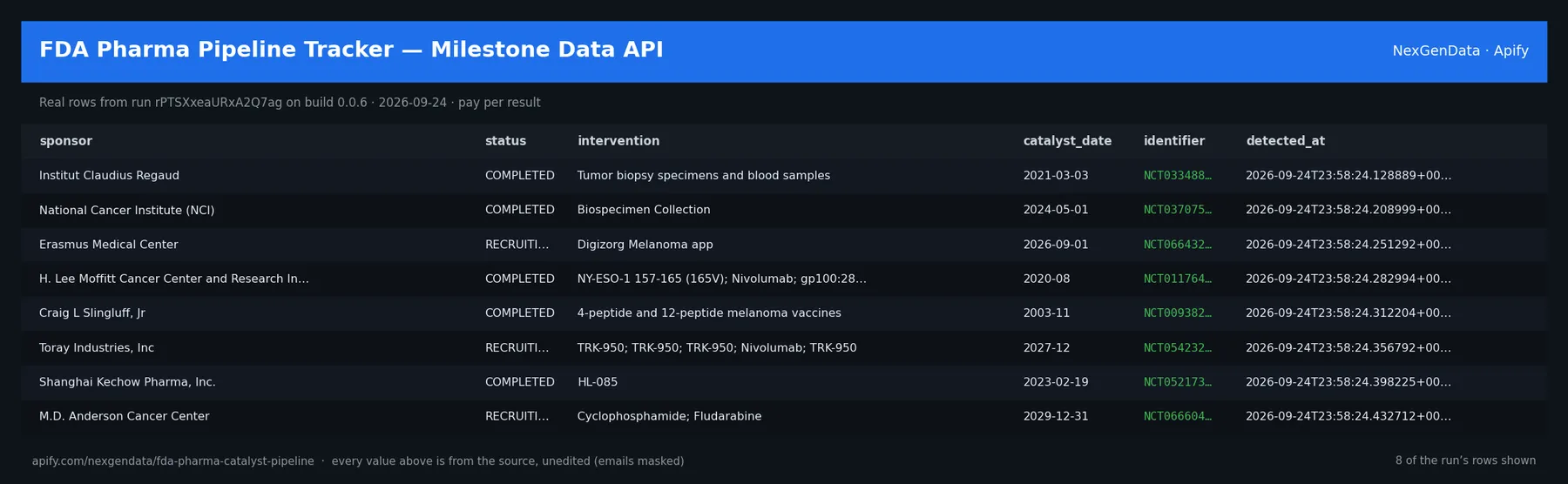Image resolution: width=1568 pixels, height=484 pixels.
Task: Click detected_at value ending 24.432712+00…
Action: pos(1348,416)
